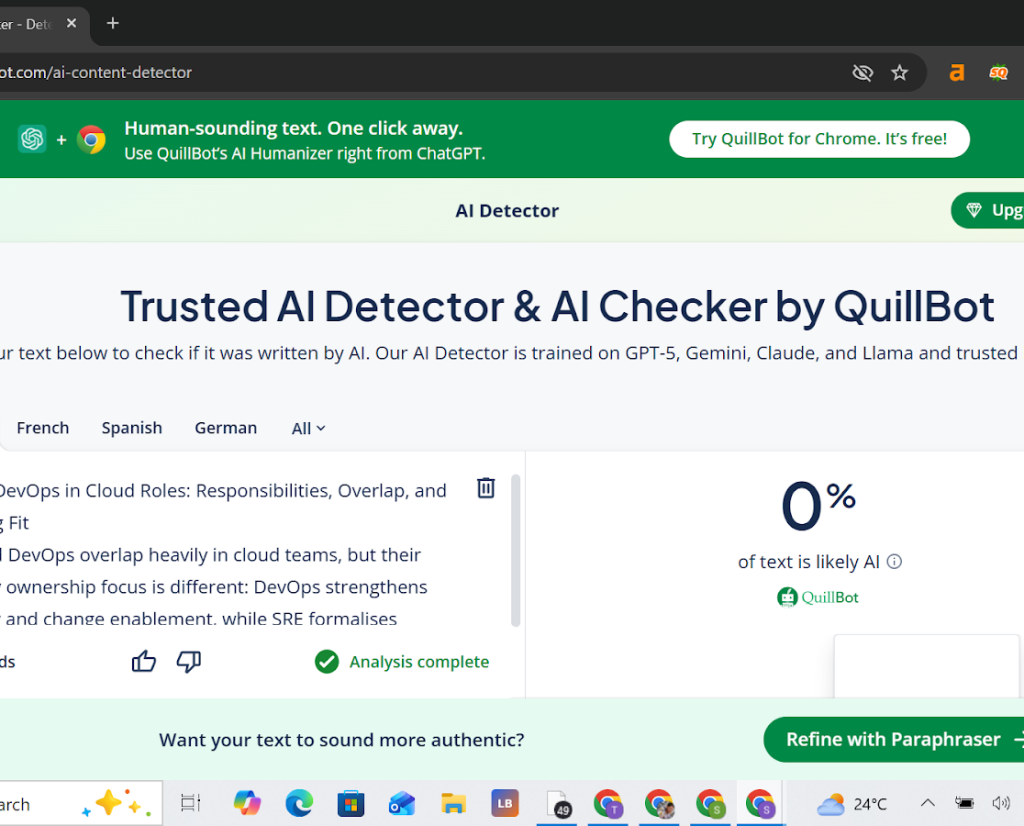Click the info icon beside likely AI
This screenshot has width=1024, height=826.
(x=895, y=562)
